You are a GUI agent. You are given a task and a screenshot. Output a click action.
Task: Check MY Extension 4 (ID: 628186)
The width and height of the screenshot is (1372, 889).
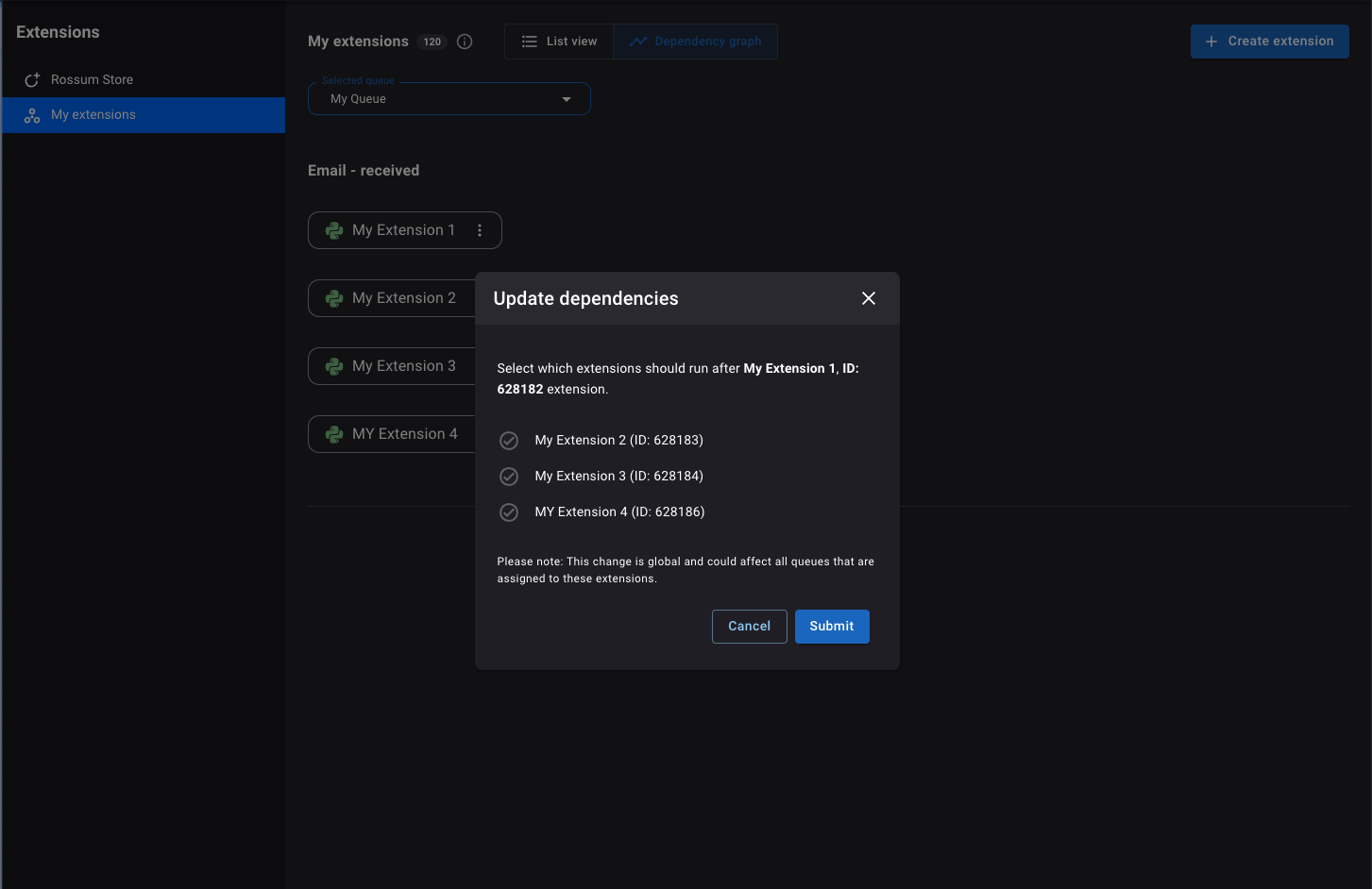click(x=509, y=512)
